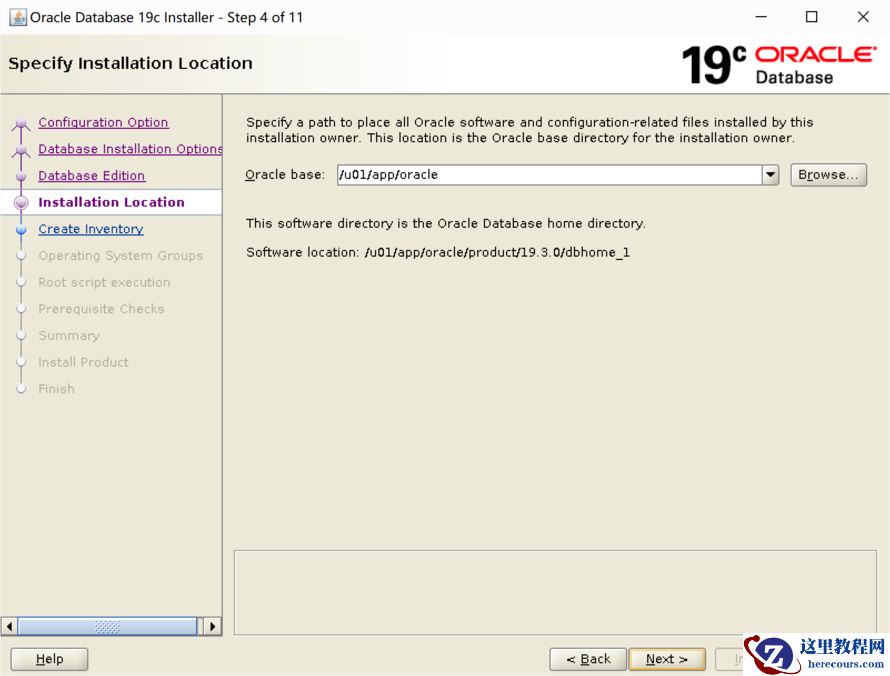Click the sidebar scrollbar right arrow

[213, 627]
